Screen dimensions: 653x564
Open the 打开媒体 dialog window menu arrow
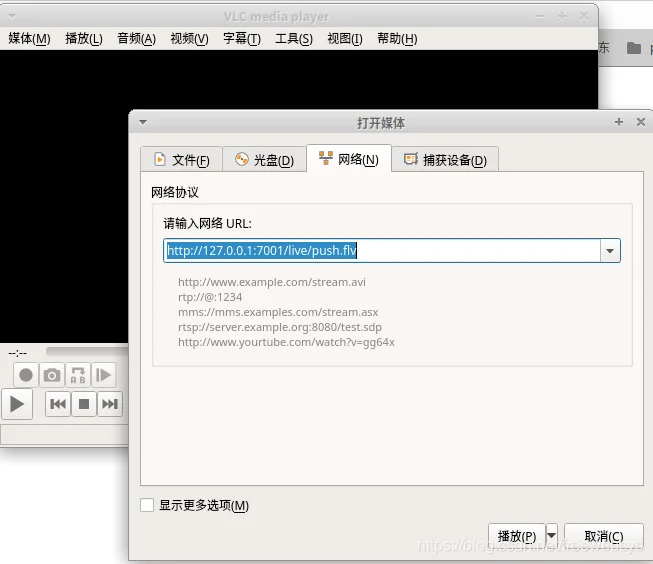pyautogui.click(x=143, y=122)
